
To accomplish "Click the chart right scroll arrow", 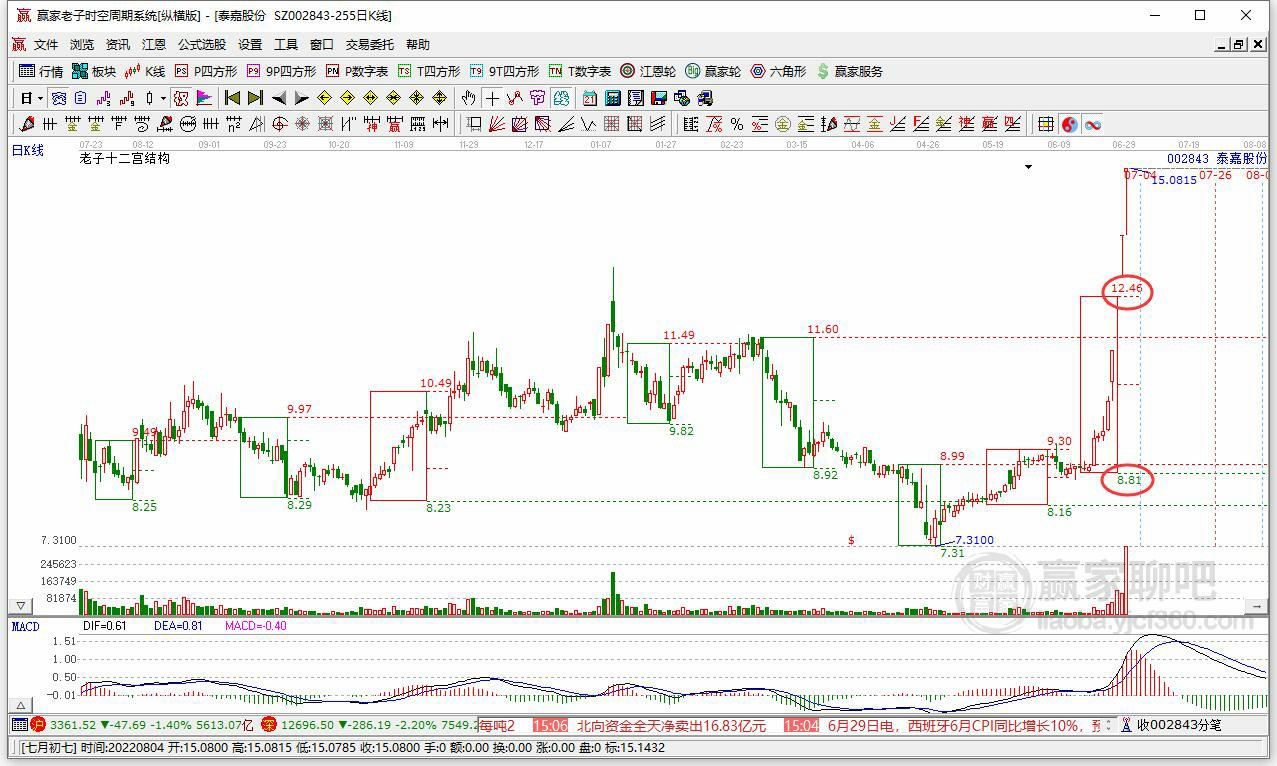I will tap(1258, 606).
